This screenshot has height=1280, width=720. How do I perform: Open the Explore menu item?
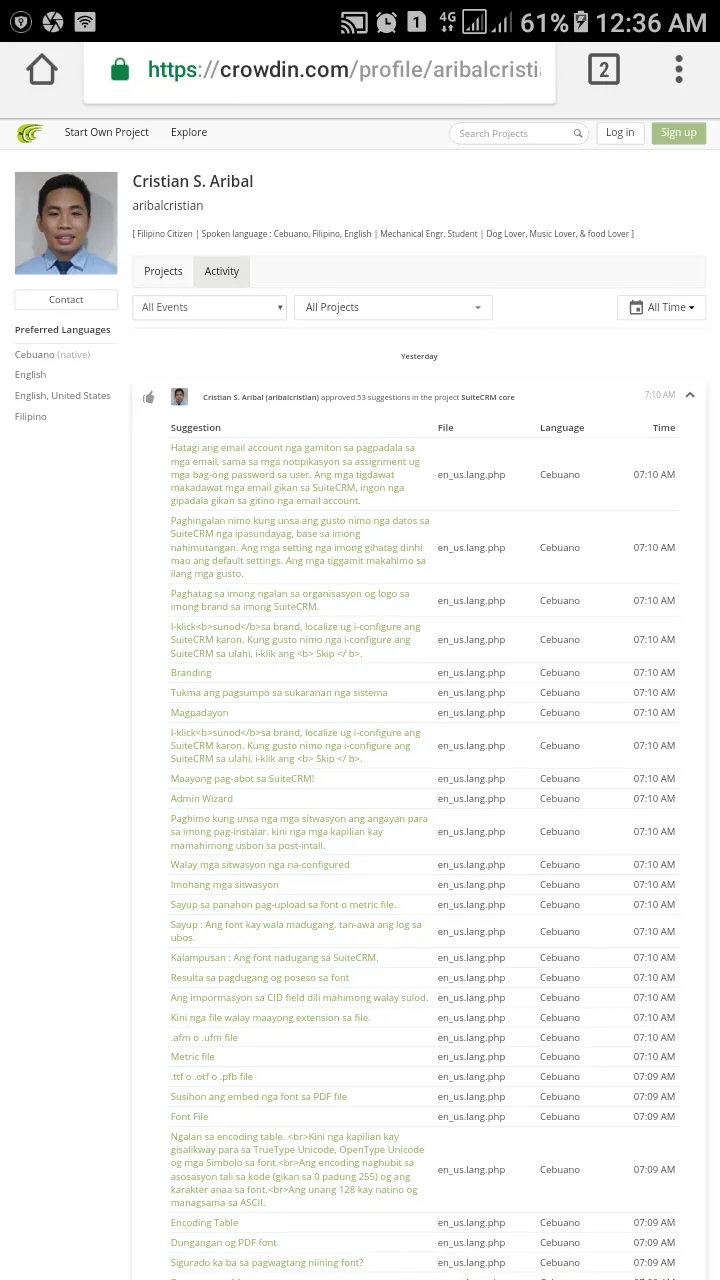(189, 132)
